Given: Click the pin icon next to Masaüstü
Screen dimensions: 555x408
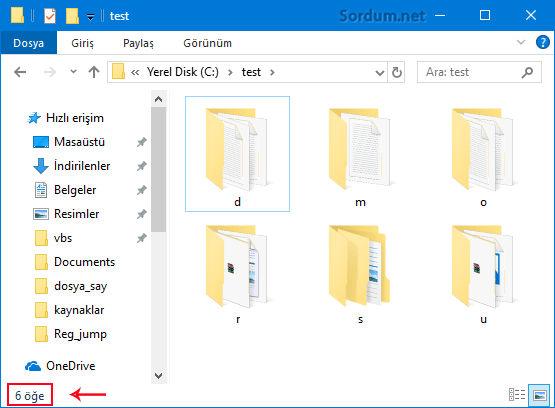Looking at the screenshot, I should 142,142.
